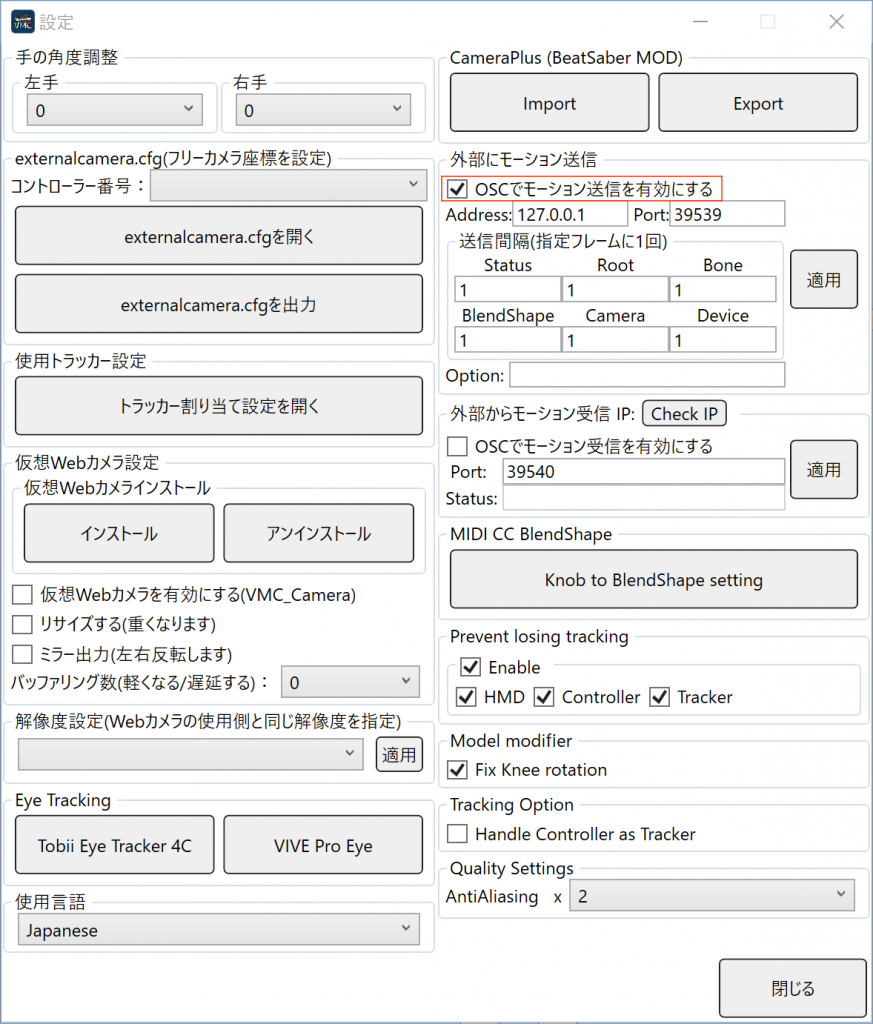873x1024 pixels.
Task: Expand the コントローラー番号 dropdown
Action: (288, 185)
